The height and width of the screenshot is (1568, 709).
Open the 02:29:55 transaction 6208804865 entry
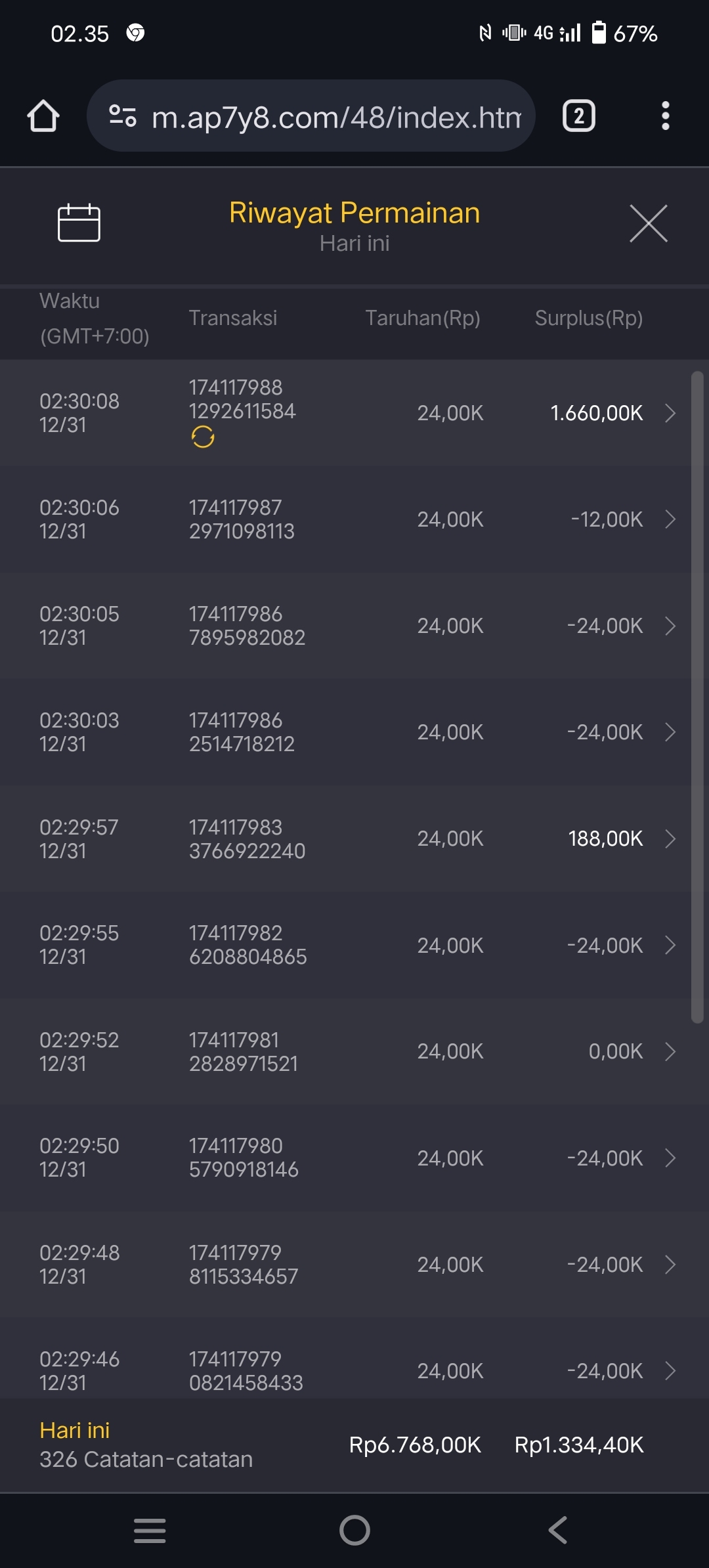tap(247, 945)
